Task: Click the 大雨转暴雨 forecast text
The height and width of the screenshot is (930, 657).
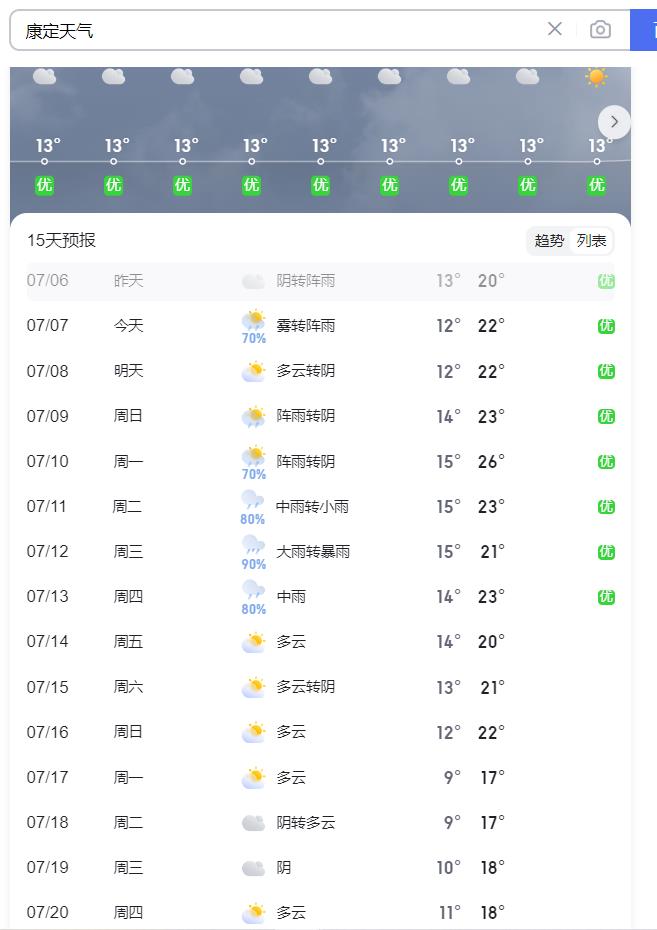Action: tap(312, 552)
